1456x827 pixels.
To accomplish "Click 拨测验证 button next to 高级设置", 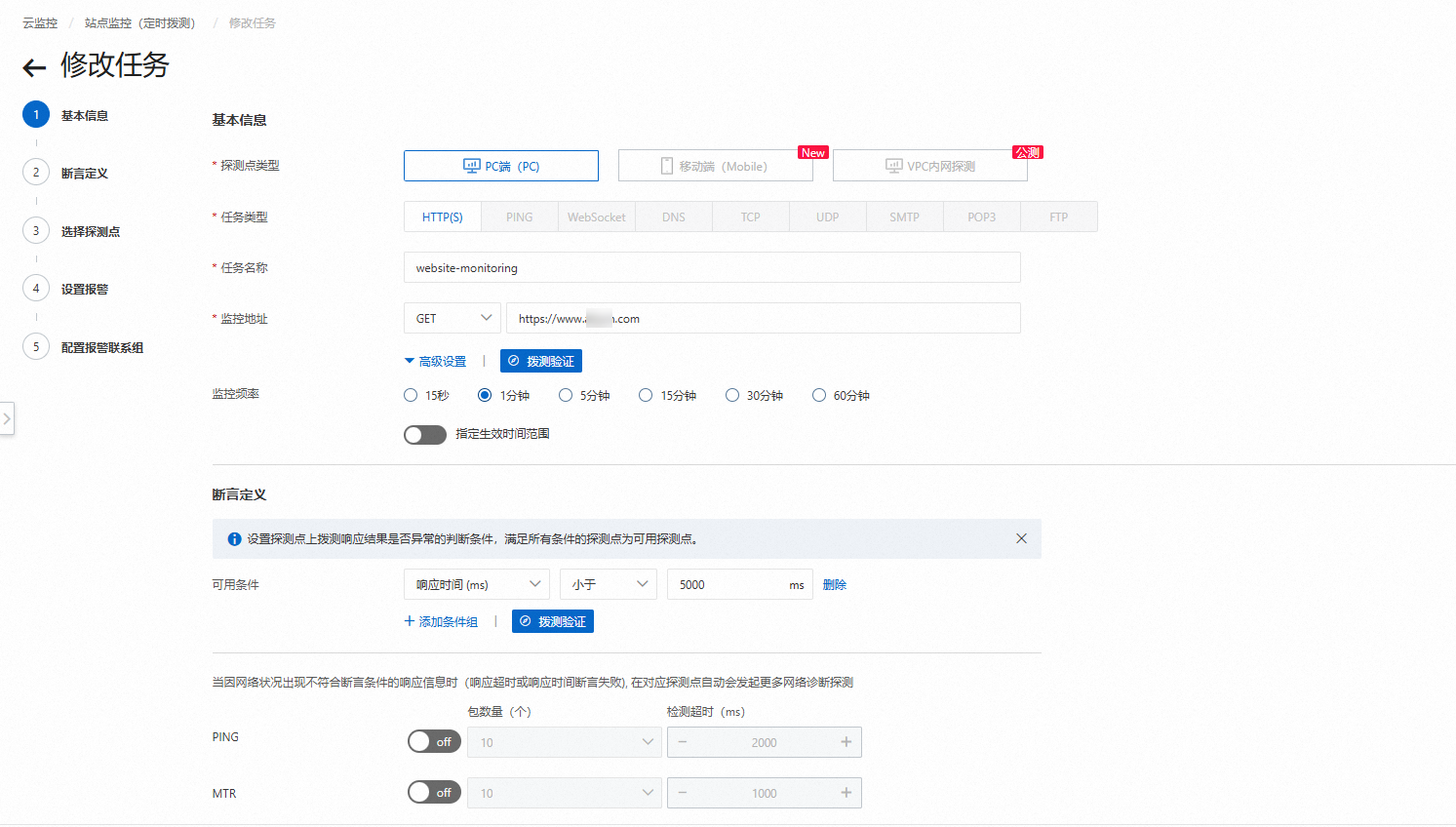I will (541, 361).
